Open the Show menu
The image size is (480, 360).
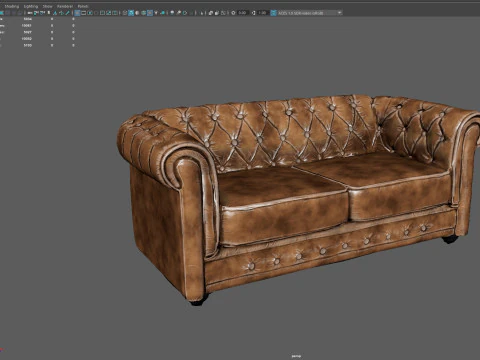pos(48,6)
